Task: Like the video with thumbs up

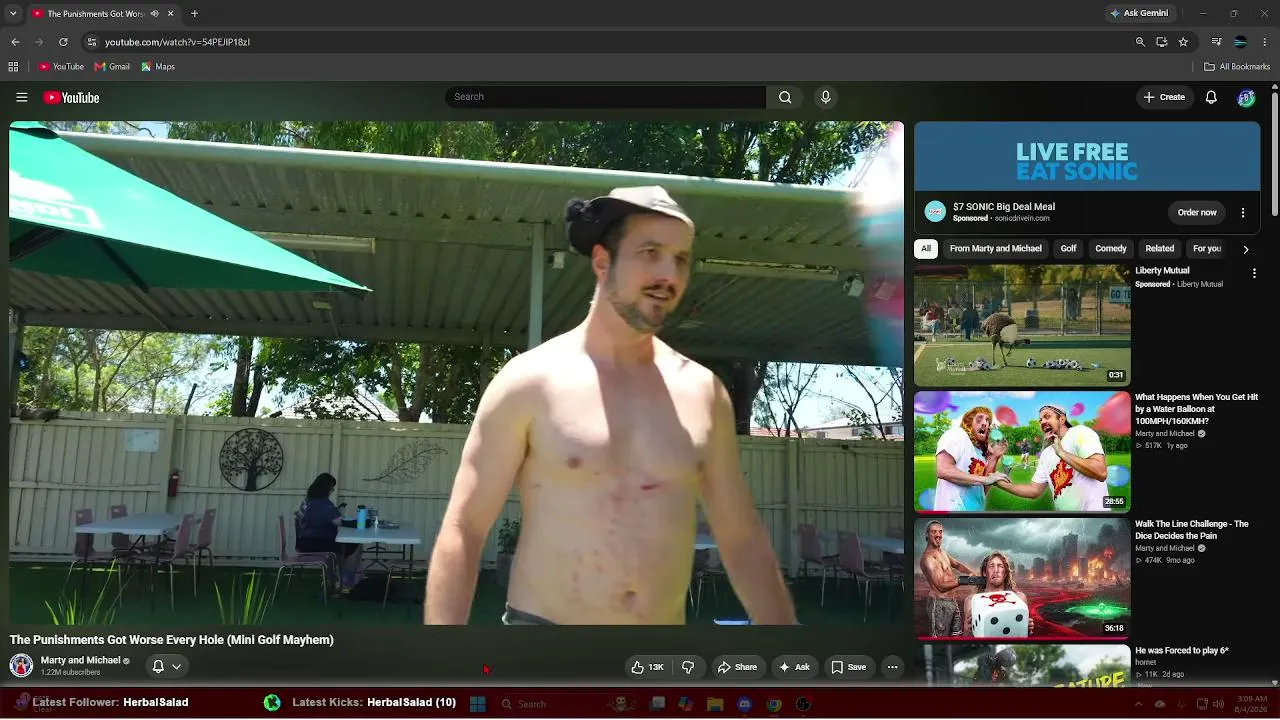Action: [x=647, y=667]
